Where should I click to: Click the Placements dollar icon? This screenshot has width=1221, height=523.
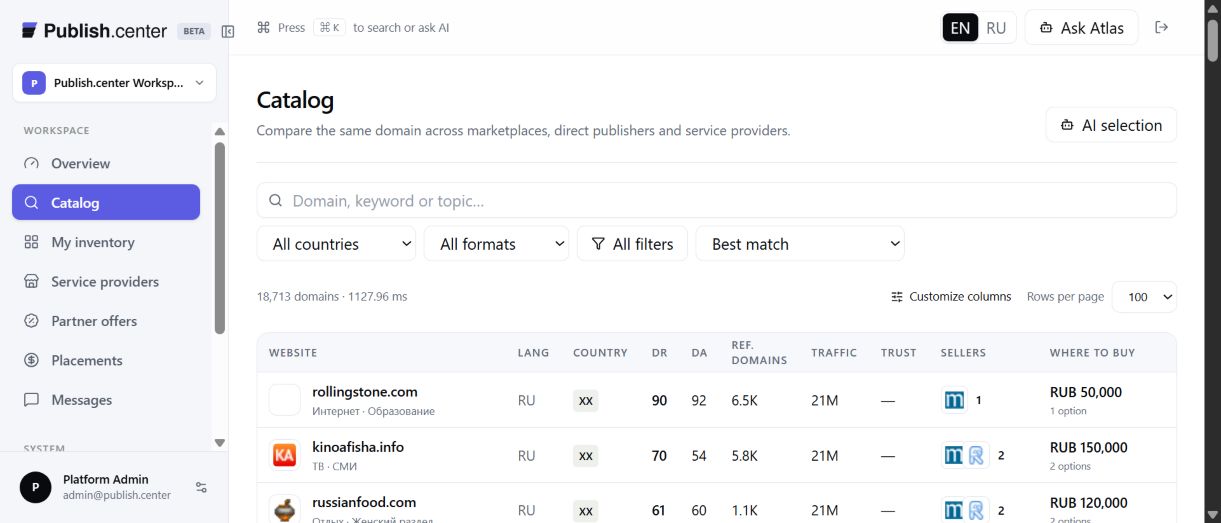32,360
